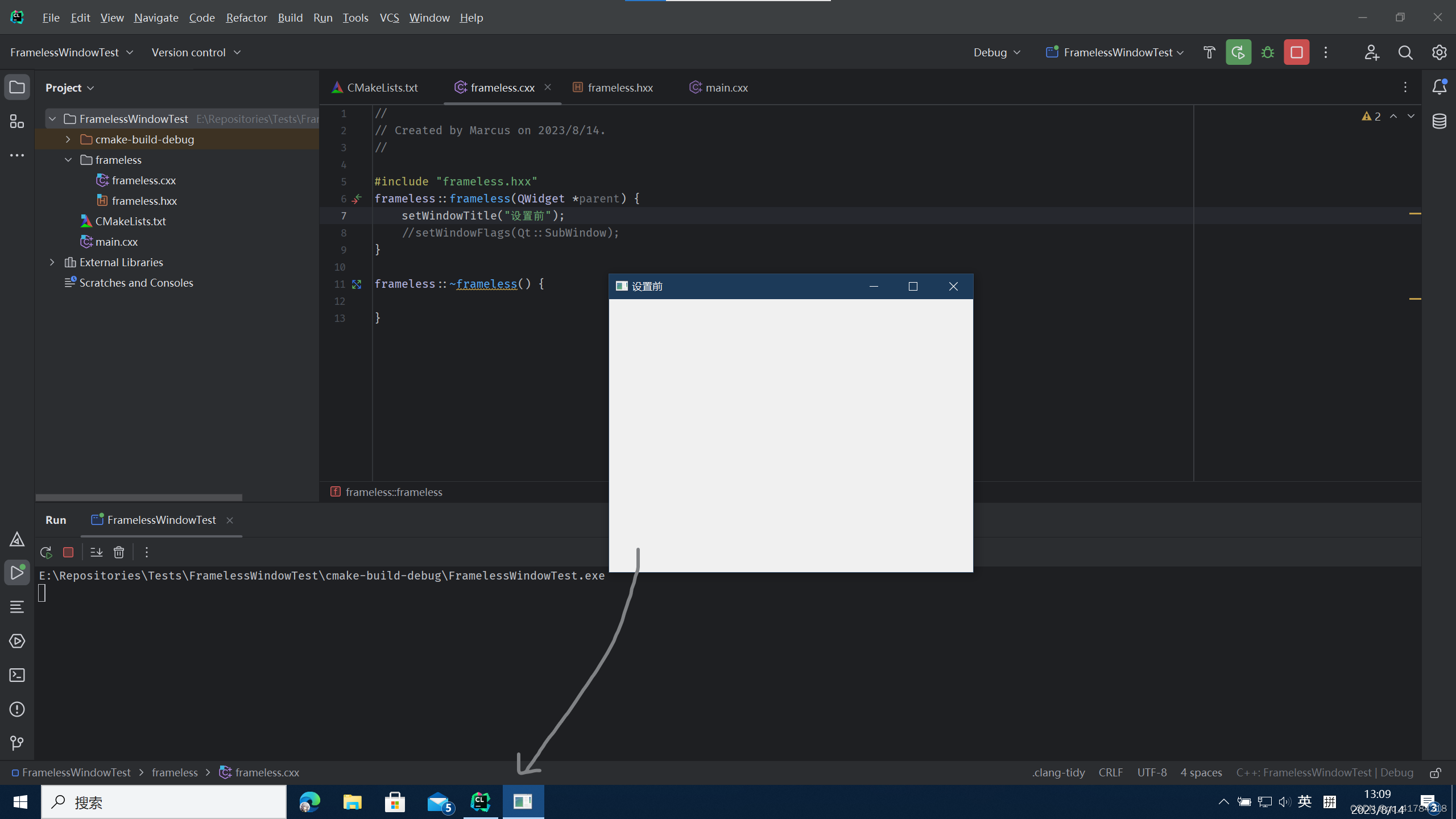Select the main.cxx tab
The height and width of the screenshot is (819, 1456).
pos(726,87)
